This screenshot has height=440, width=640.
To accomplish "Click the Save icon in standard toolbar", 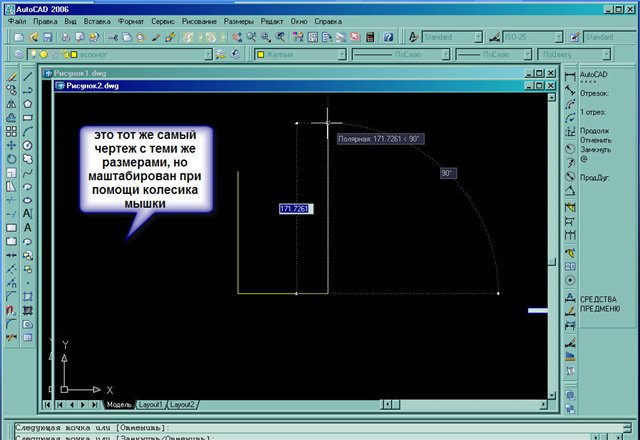I will coord(50,37).
